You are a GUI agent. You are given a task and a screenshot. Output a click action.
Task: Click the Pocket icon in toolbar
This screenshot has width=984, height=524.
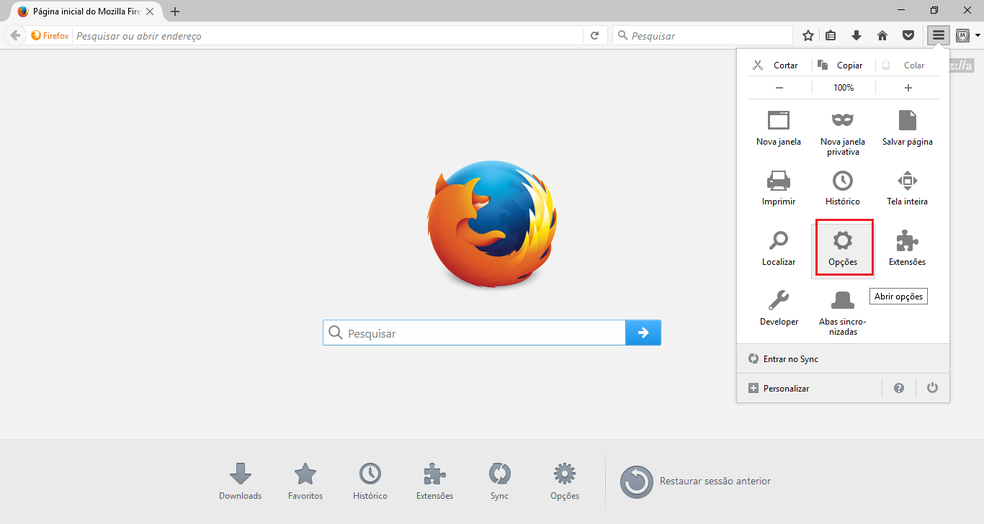pos(908,36)
